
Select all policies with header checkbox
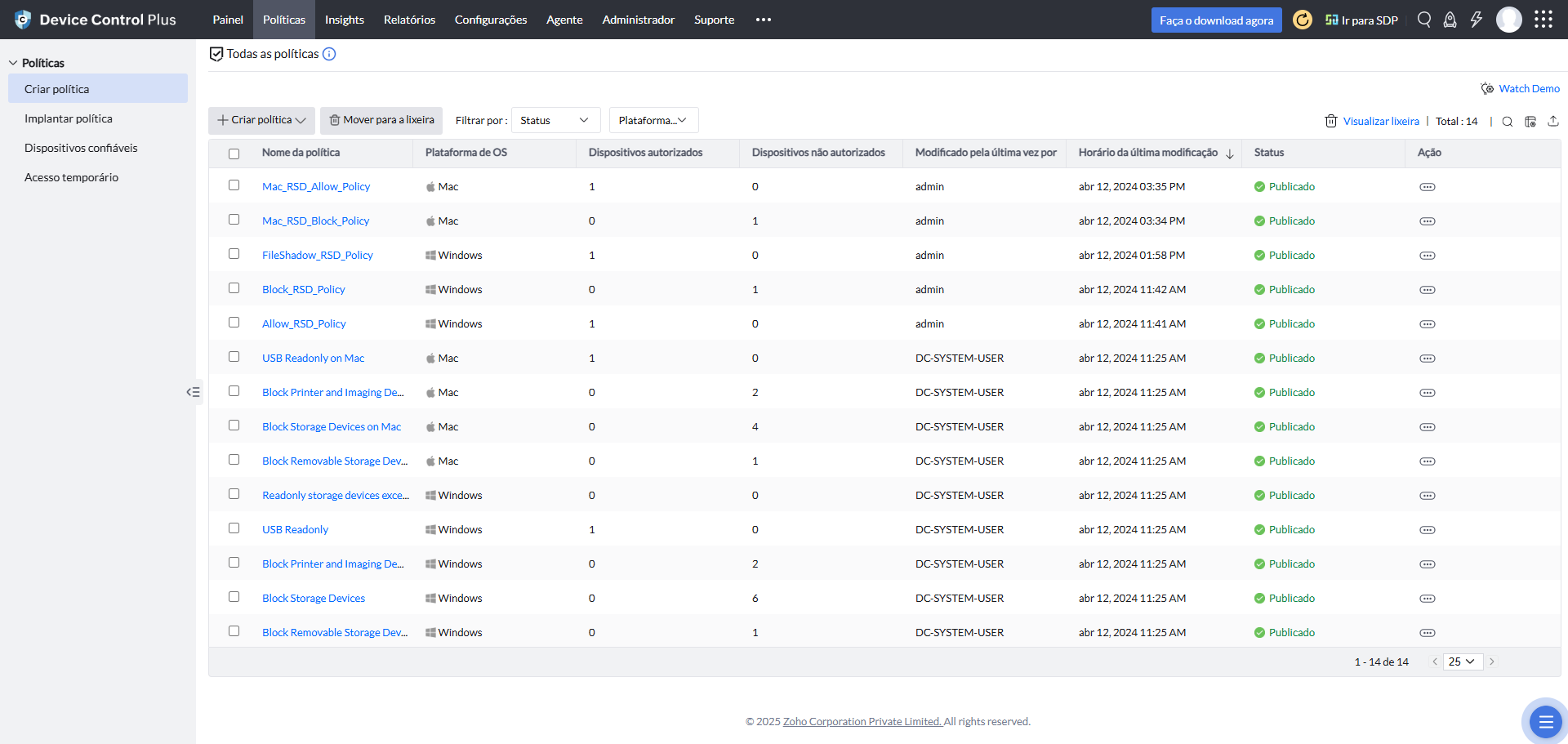click(234, 154)
